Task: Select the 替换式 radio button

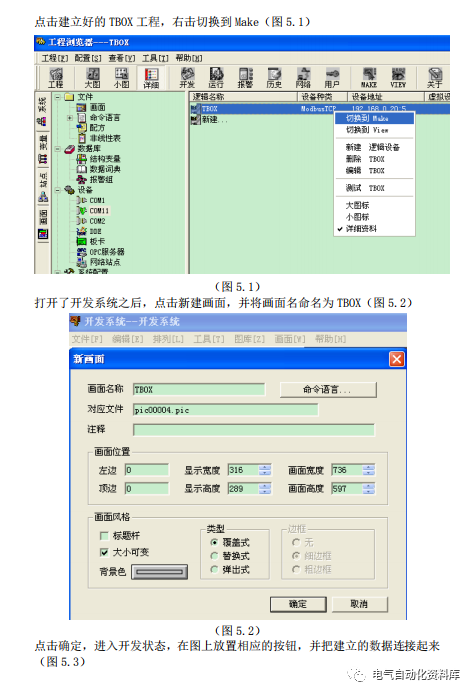Action: tap(214, 556)
